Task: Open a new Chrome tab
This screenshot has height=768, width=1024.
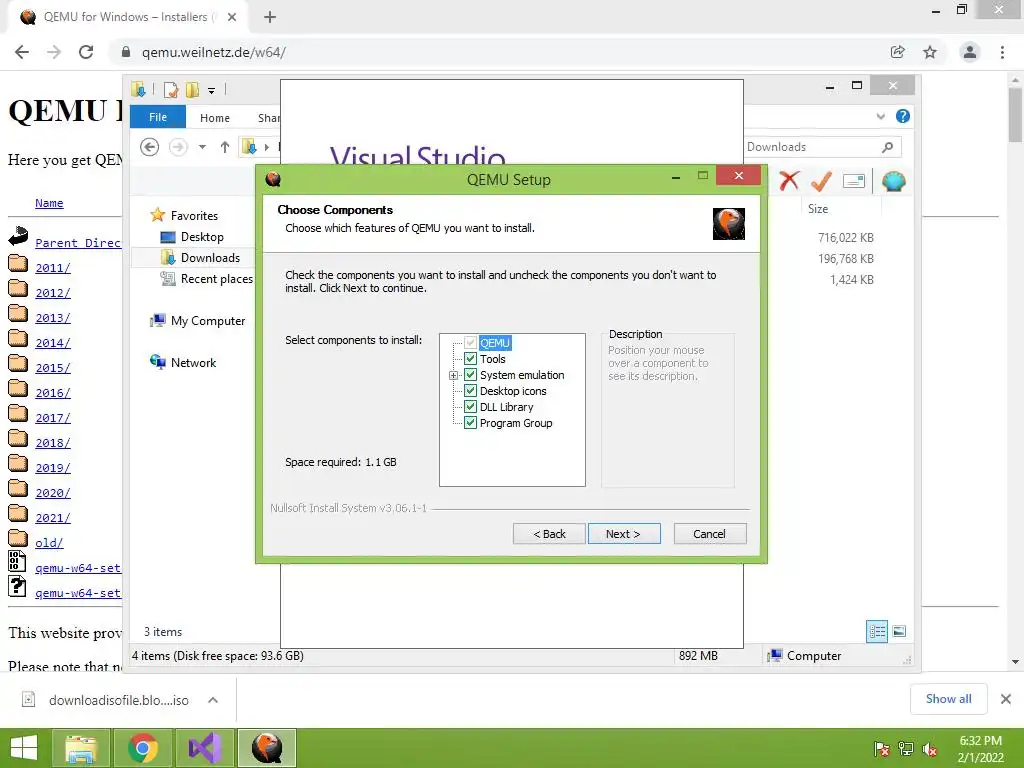Action: [x=270, y=17]
